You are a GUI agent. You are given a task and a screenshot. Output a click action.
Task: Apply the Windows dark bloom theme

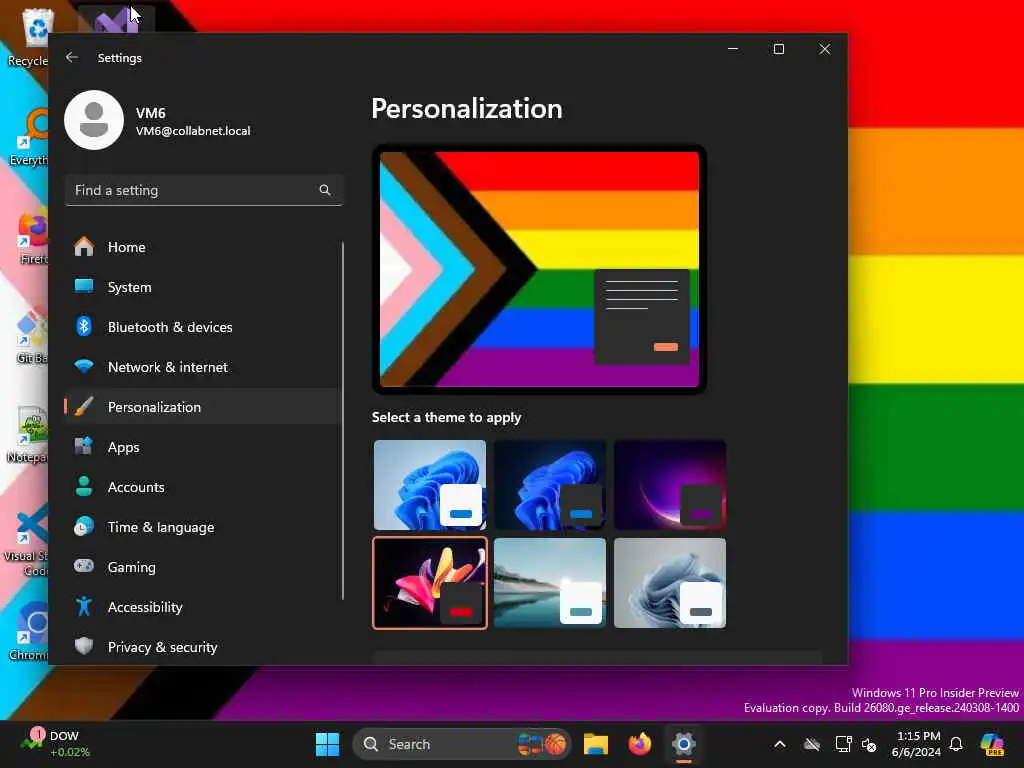coord(550,485)
